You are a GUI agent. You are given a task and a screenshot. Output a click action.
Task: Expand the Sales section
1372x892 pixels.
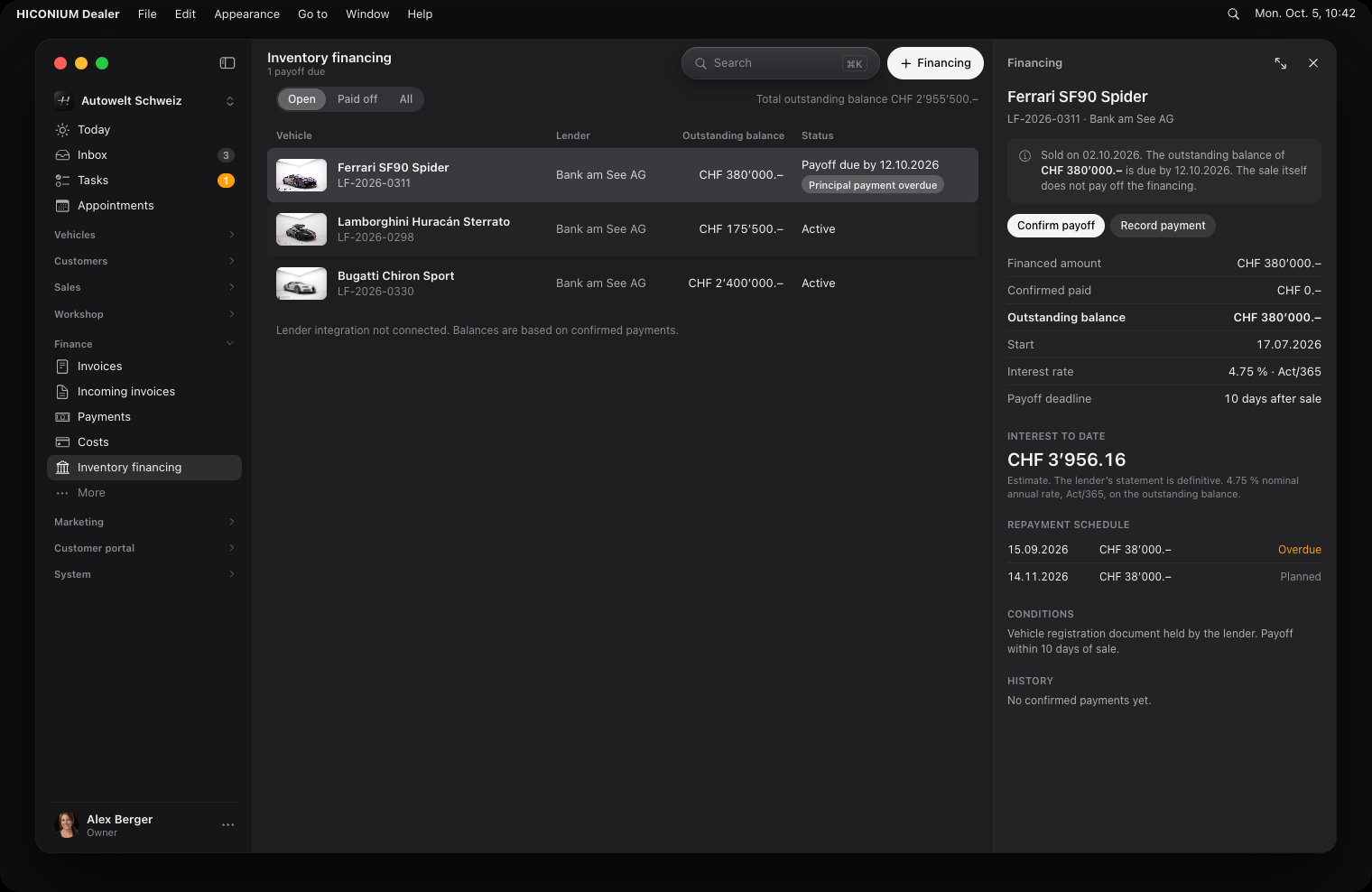(144, 287)
